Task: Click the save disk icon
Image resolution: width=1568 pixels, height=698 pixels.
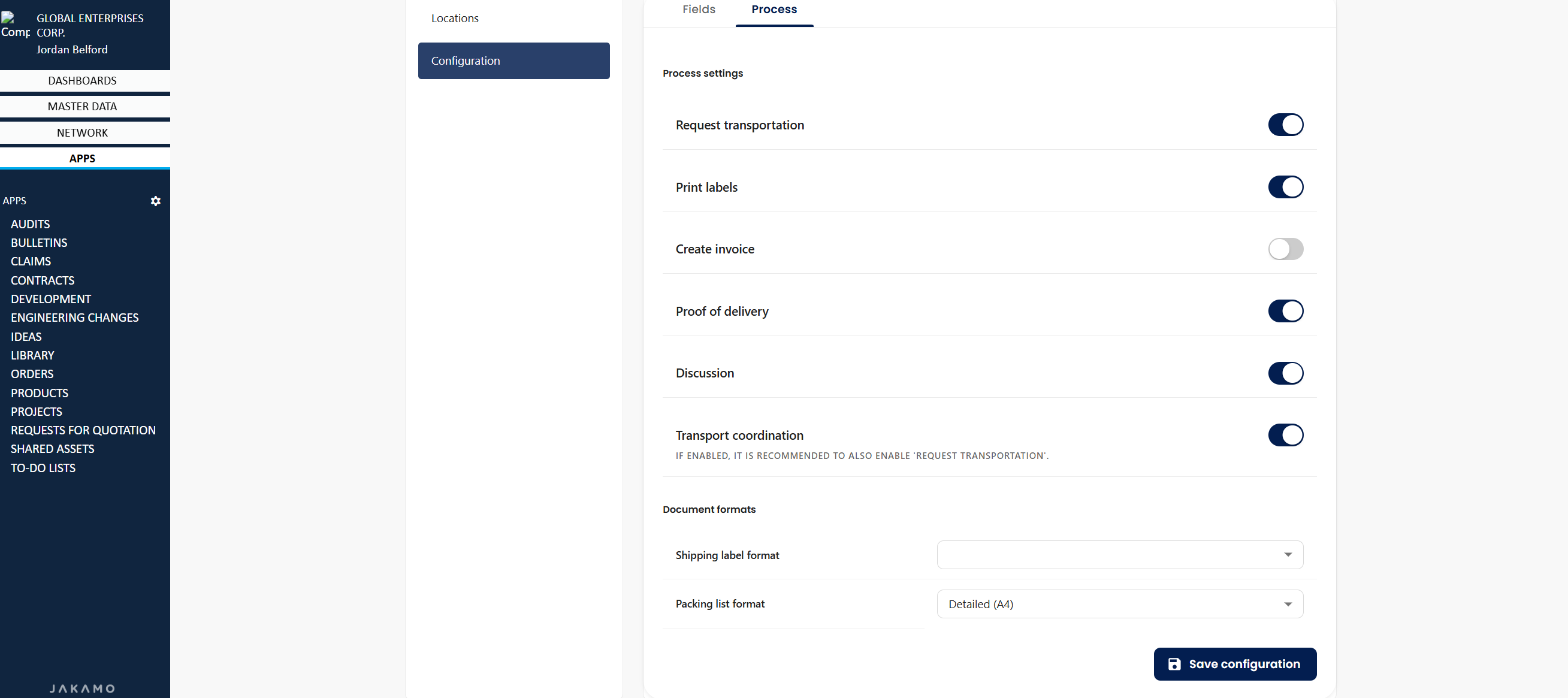Action: [x=1174, y=664]
